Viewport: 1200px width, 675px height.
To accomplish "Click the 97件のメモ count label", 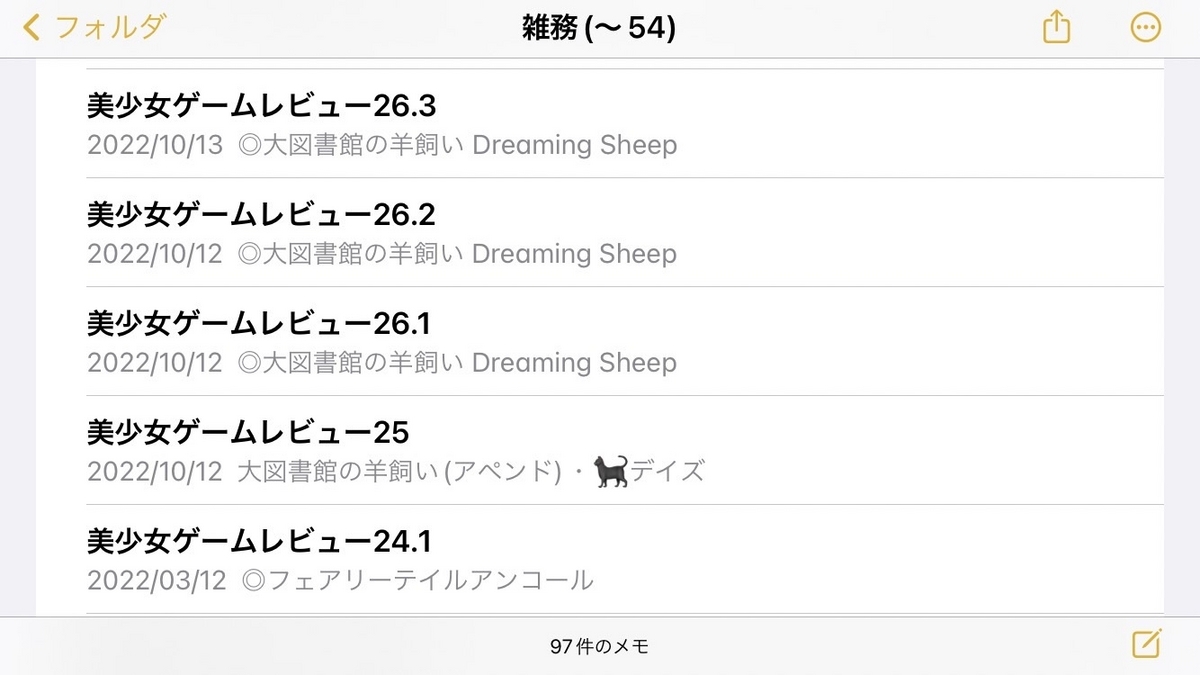I will click(599, 646).
